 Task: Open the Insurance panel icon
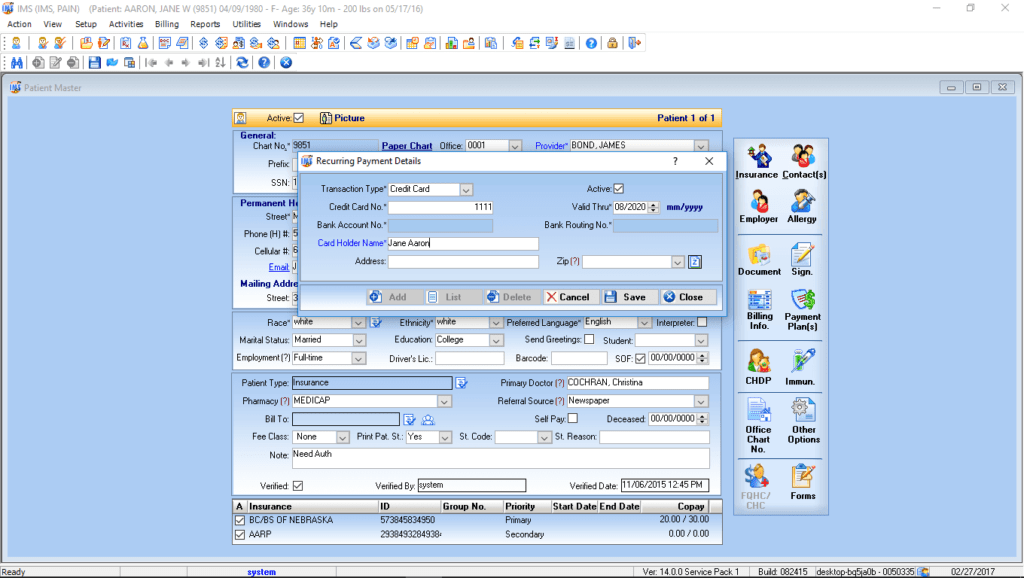tap(758, 158)
